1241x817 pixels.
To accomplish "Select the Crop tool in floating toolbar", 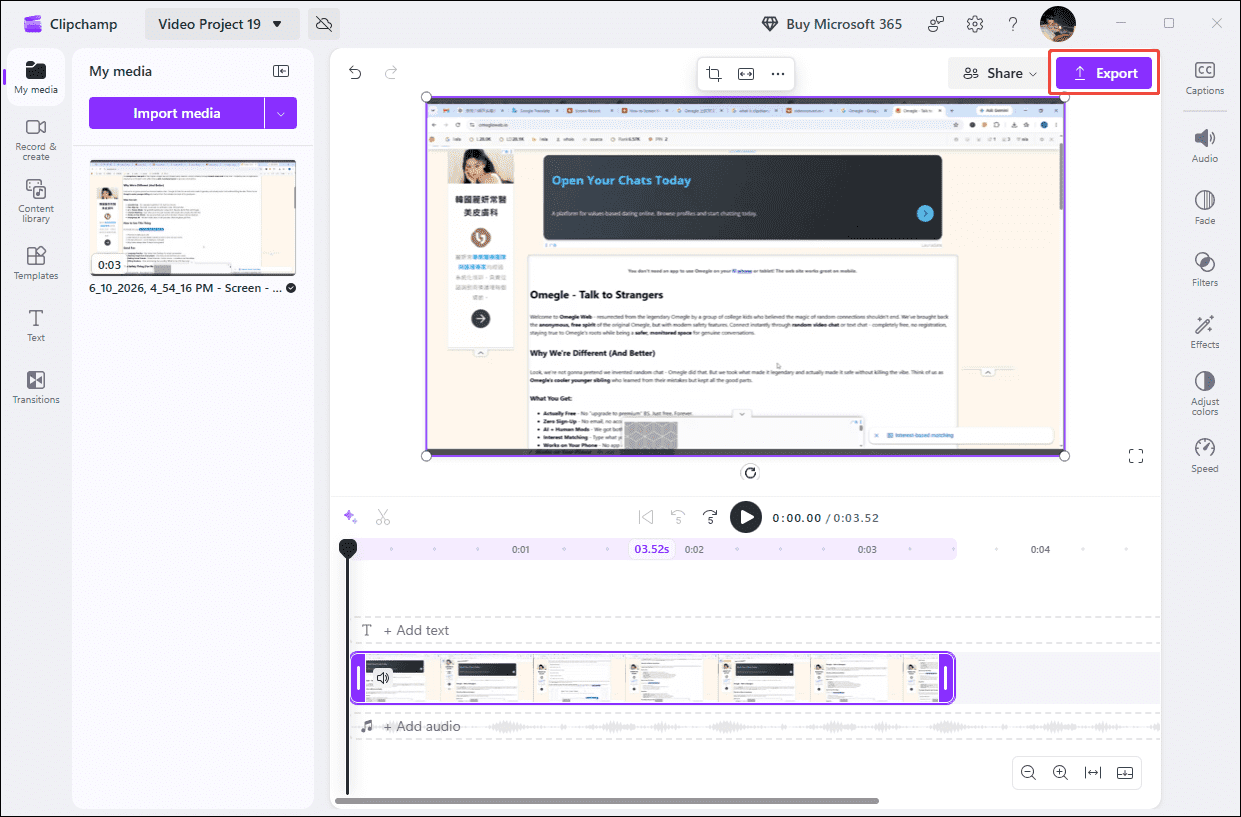I will tap(714, 73).
